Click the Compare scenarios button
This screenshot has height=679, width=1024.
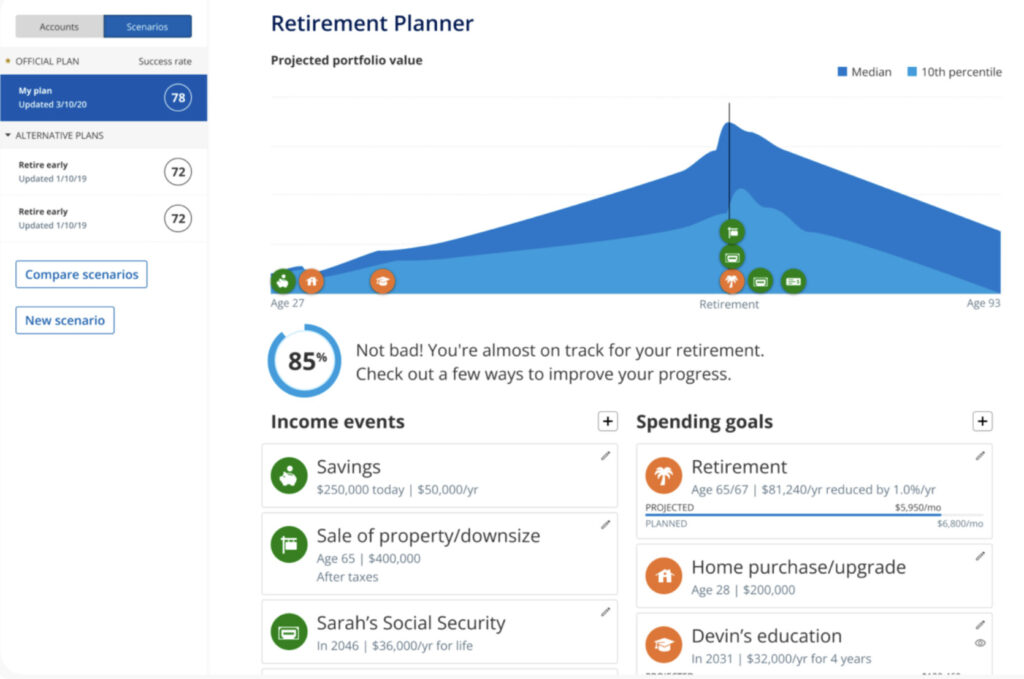point(81,274)
